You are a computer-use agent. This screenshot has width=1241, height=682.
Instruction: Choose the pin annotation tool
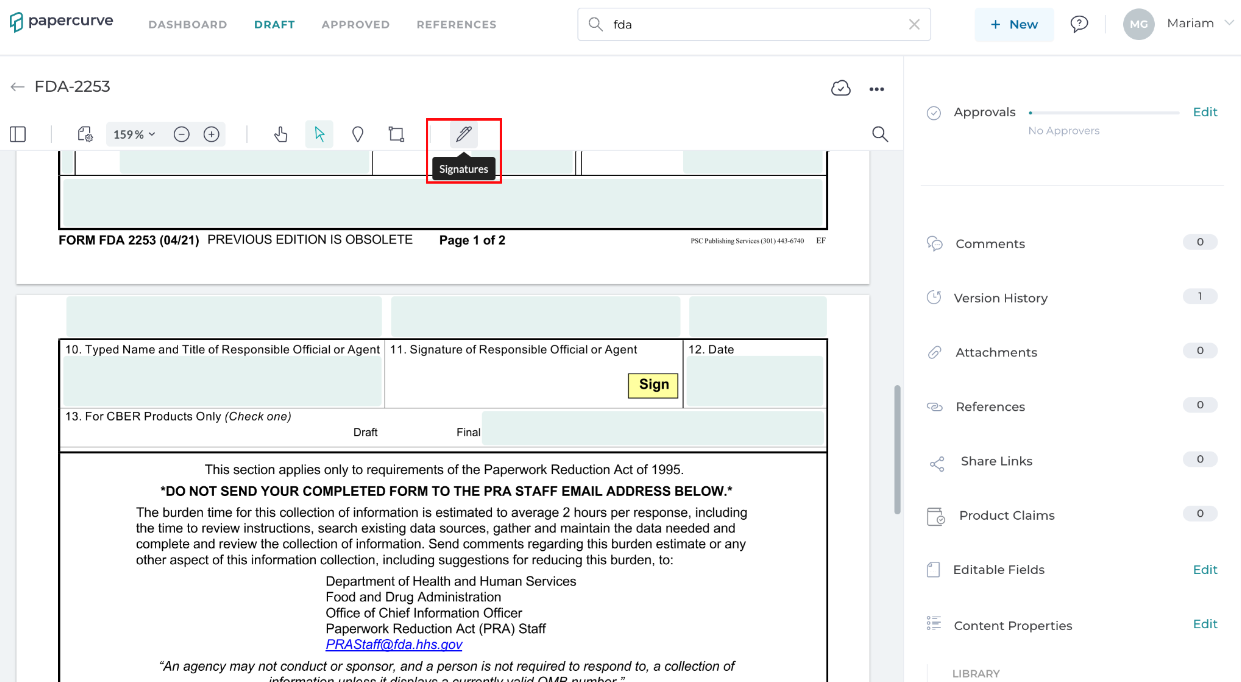click(x=358, y=134)
